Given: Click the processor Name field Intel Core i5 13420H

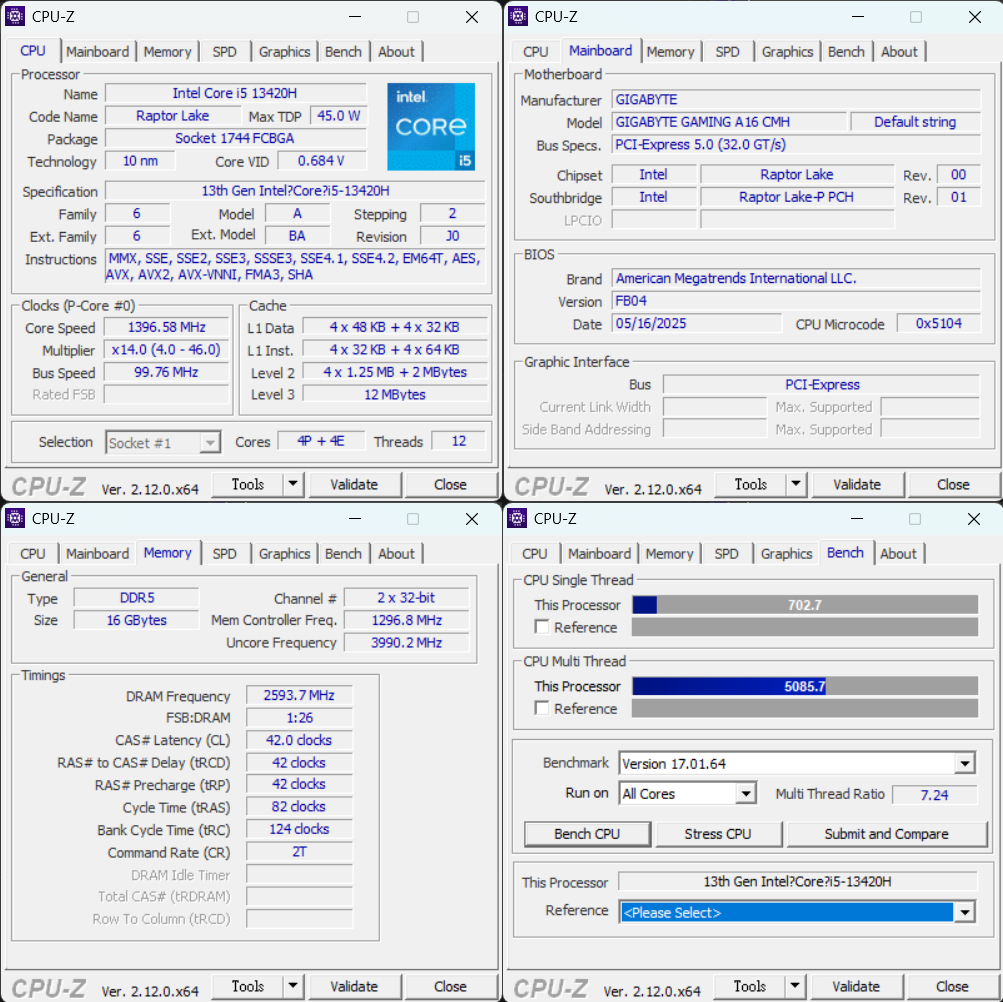Looking at the screenshot, I should 235,93.
